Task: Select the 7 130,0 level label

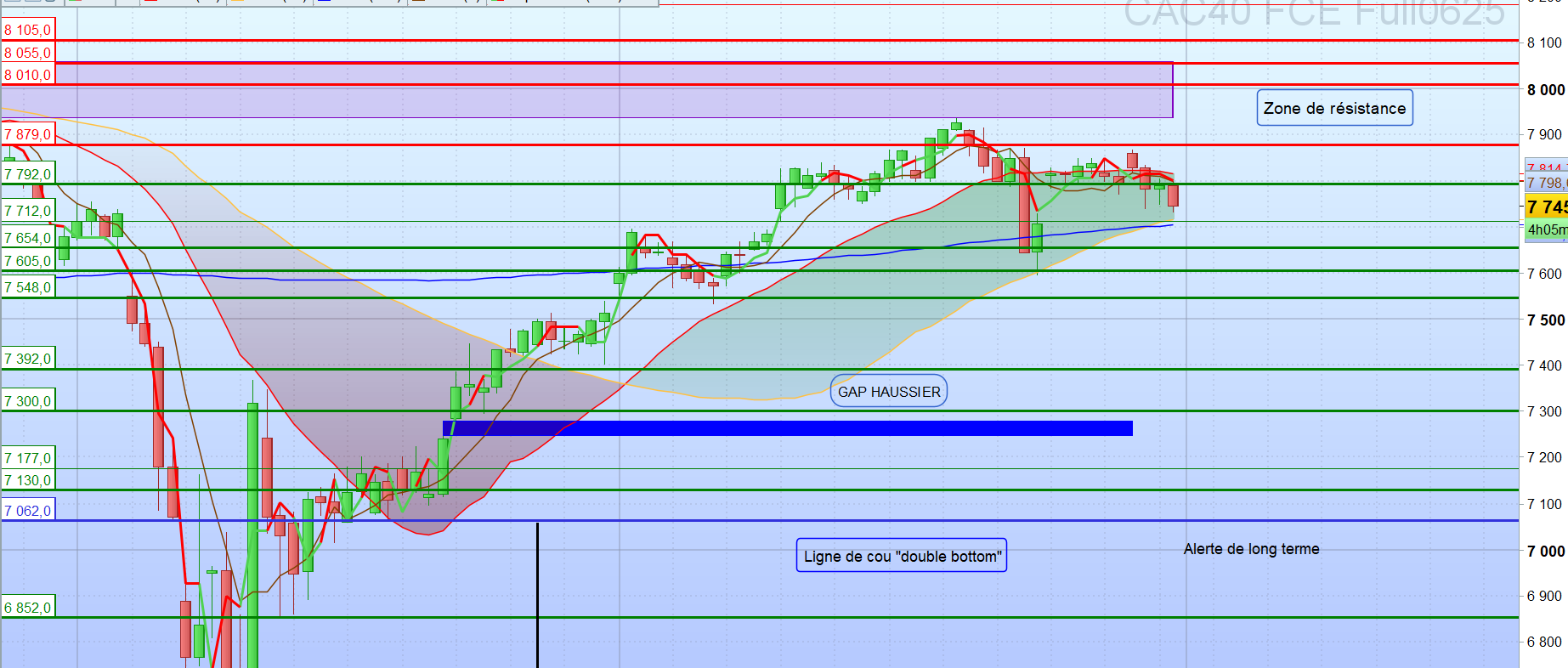Action: point(28,480)
